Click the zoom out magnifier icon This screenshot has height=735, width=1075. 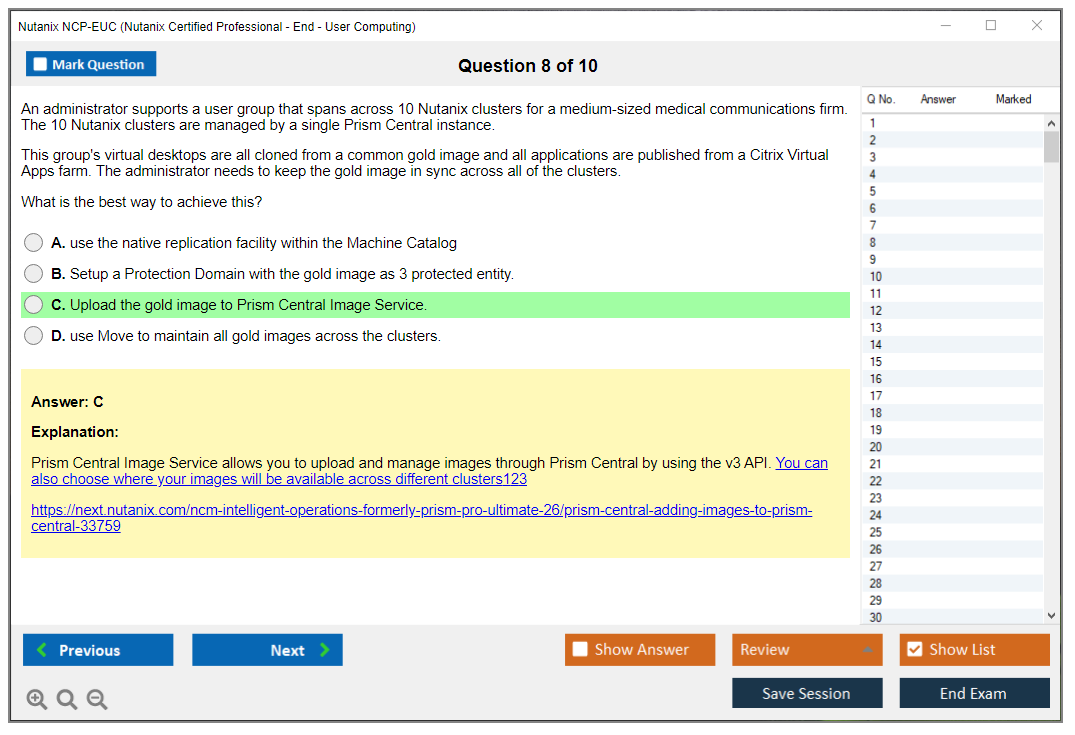97,700
